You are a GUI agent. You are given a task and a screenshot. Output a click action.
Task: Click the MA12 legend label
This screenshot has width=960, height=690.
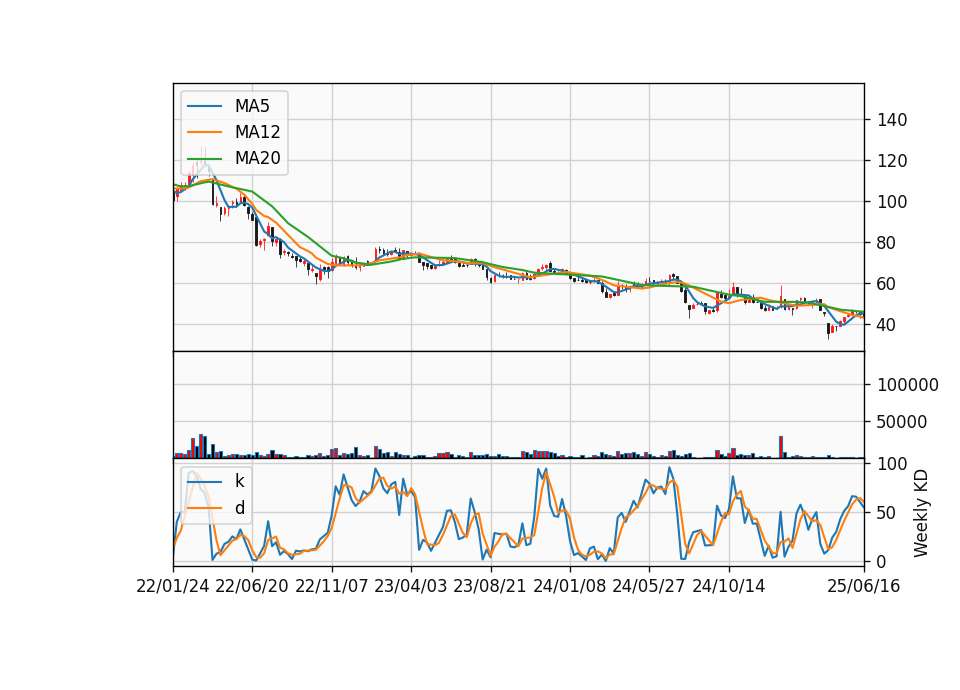257,132
